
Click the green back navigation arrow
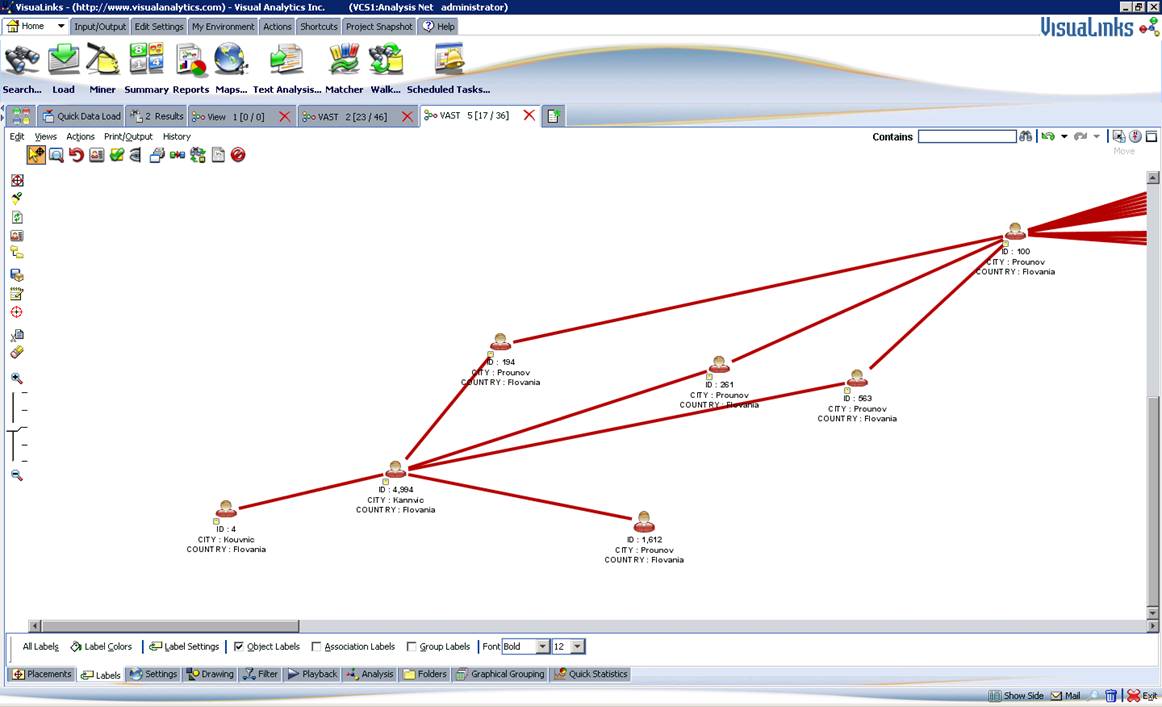coord(1048,136)
